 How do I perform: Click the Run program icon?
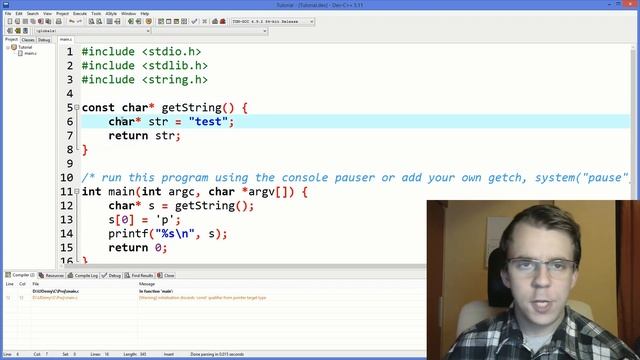click(169, 21)
